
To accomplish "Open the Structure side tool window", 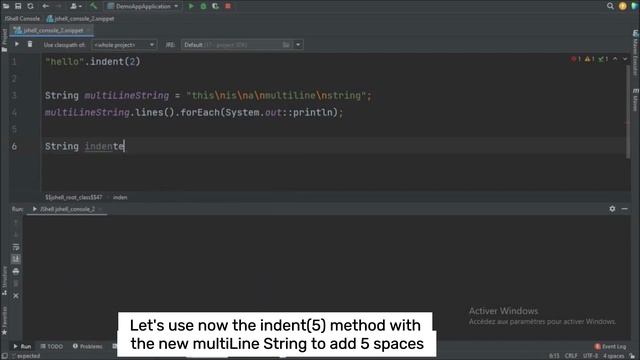I will click(x=4, y=280).
